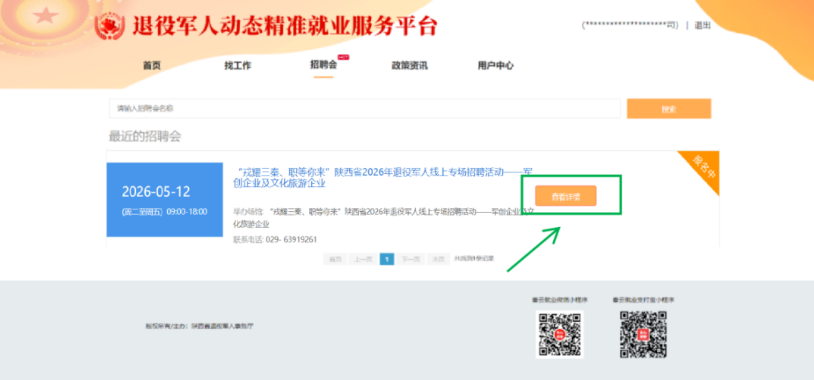The image size is (814, 380).
Task: Click the 联系电话 029-63919261 text
Action: pyautogui.click(x=275, y=239)
